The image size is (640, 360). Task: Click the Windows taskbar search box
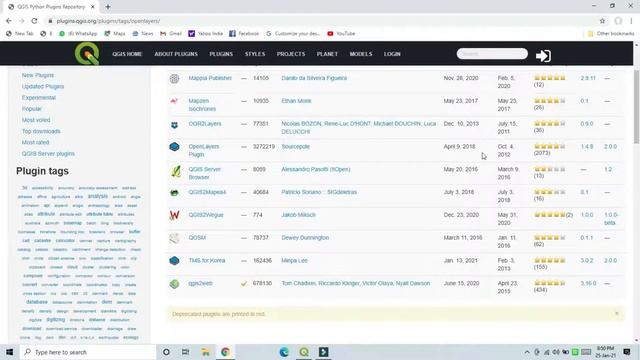click(87, 352)
